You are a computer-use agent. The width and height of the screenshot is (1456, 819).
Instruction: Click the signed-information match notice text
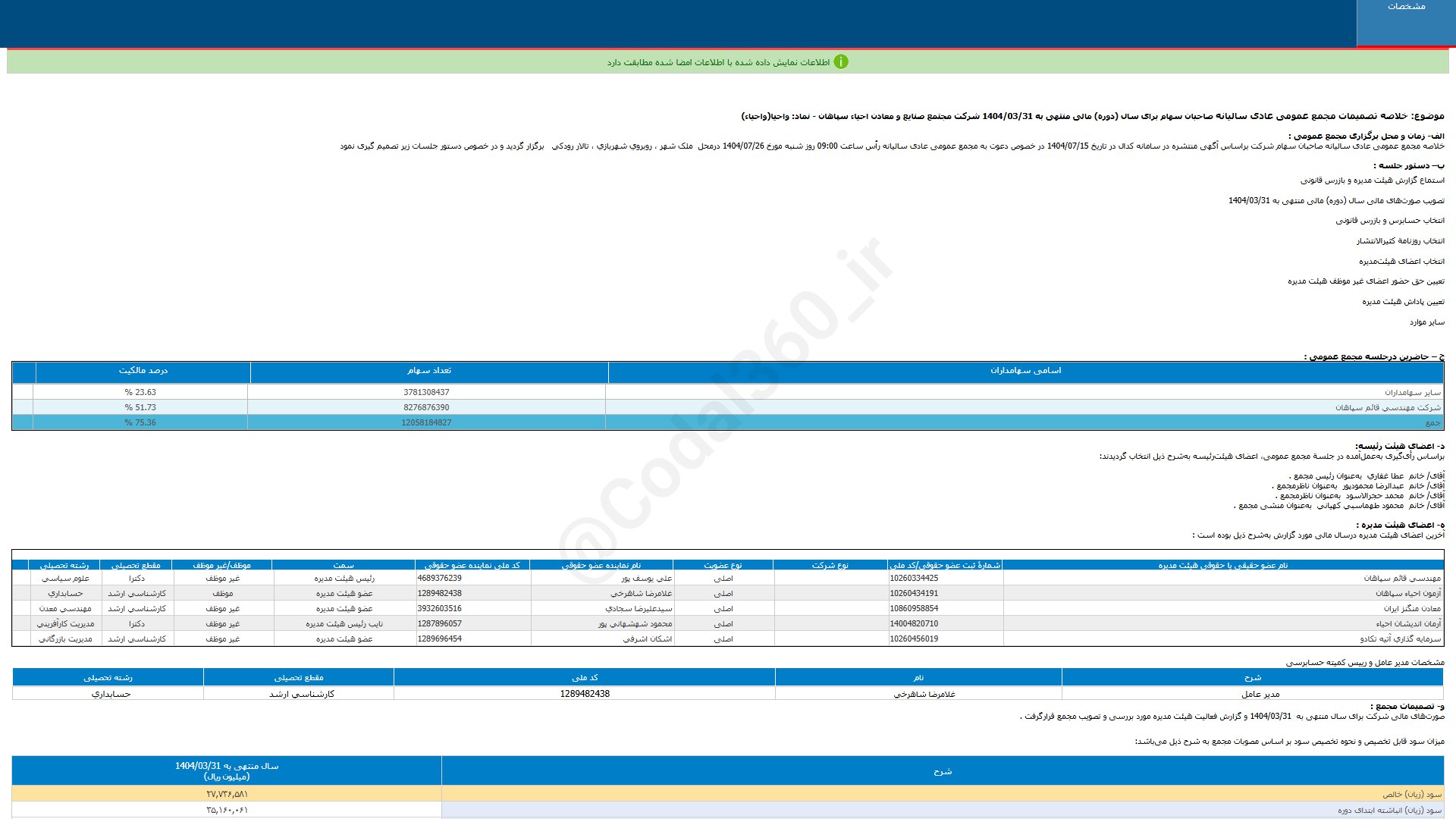tap(717, 62)
